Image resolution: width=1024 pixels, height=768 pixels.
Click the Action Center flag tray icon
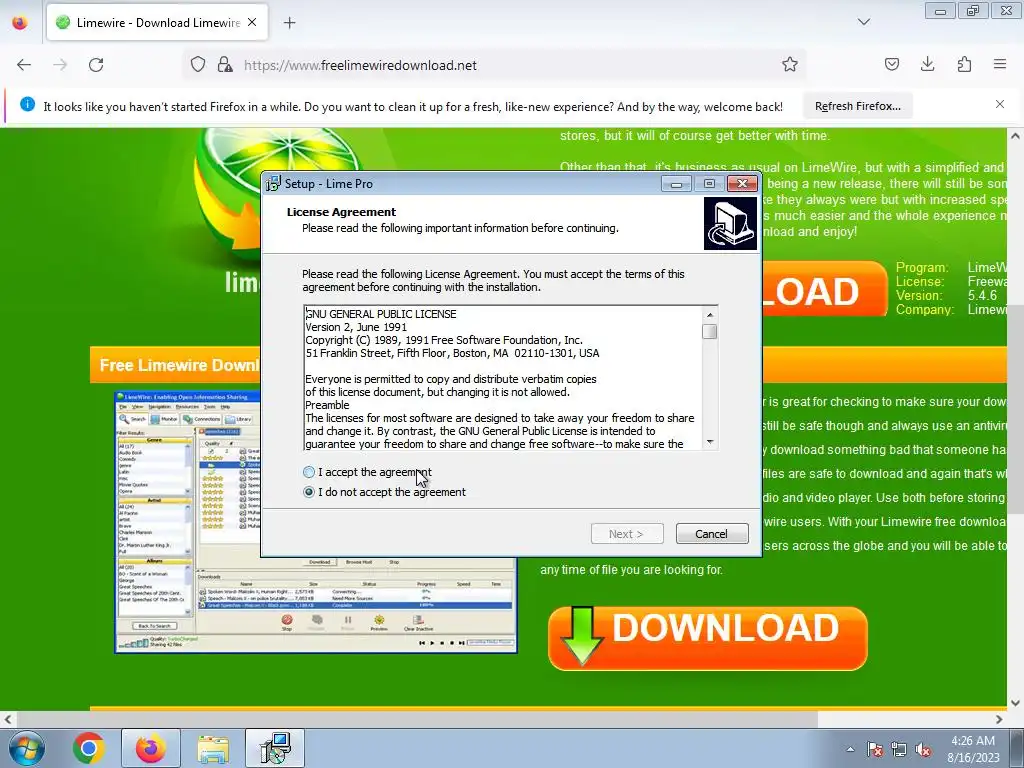875,749
